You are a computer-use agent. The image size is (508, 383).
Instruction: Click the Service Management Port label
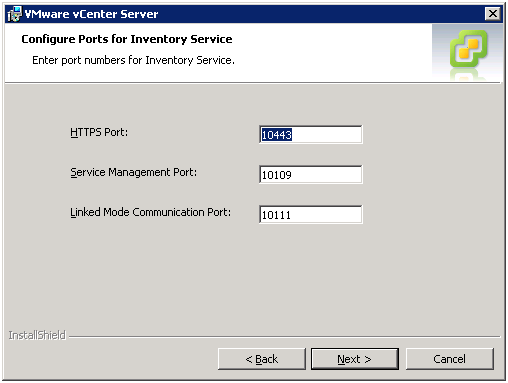(133, 172)
